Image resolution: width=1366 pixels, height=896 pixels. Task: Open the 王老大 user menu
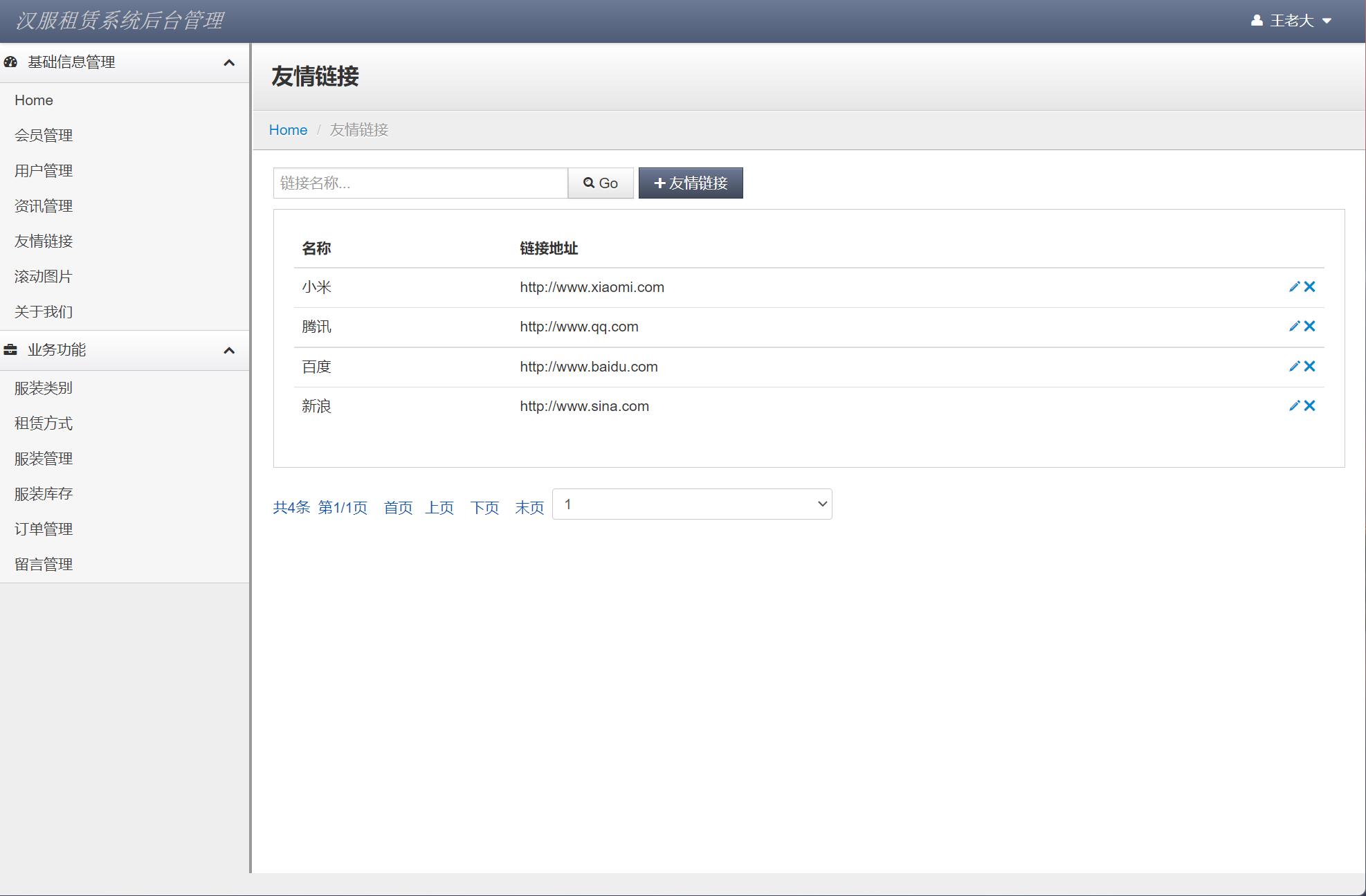tap(1291, 21)
